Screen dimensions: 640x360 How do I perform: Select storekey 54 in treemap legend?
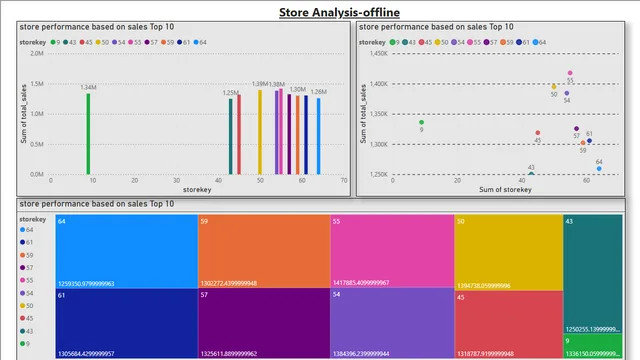click(27, 293)
